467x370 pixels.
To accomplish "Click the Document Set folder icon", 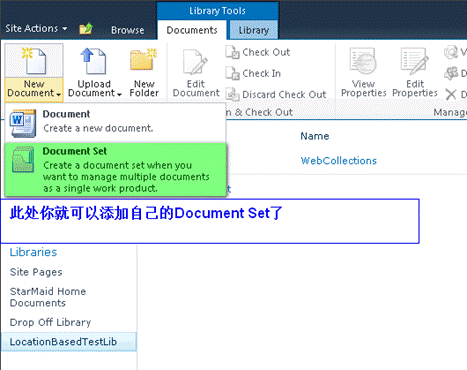I will [23, 159].
